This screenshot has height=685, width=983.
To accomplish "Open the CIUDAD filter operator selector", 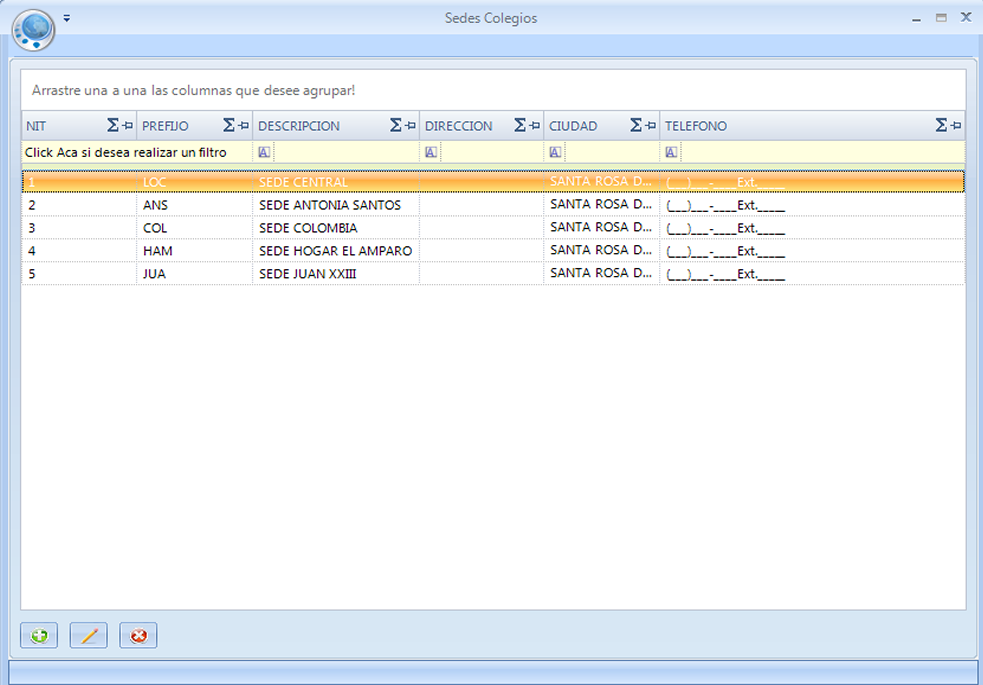I will [x=555, y=153].
